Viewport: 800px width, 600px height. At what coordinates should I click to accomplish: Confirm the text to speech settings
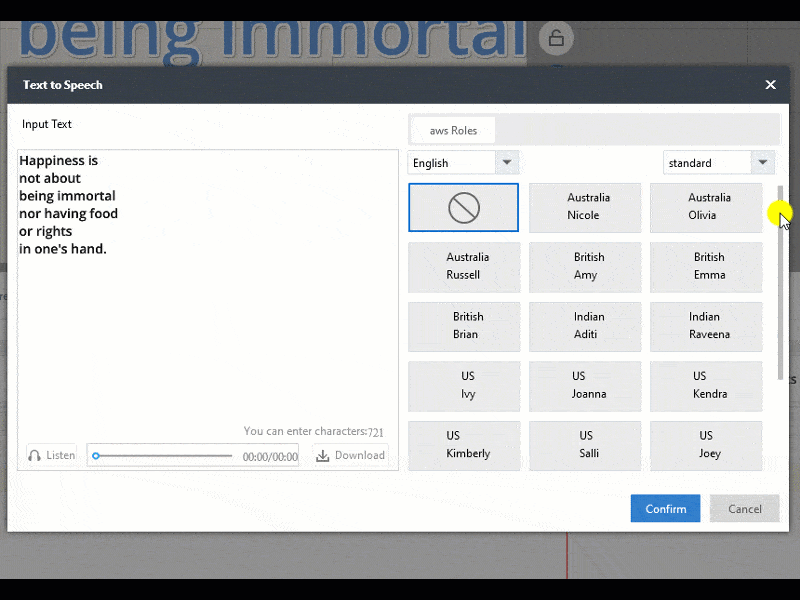(x=665, y=508)
